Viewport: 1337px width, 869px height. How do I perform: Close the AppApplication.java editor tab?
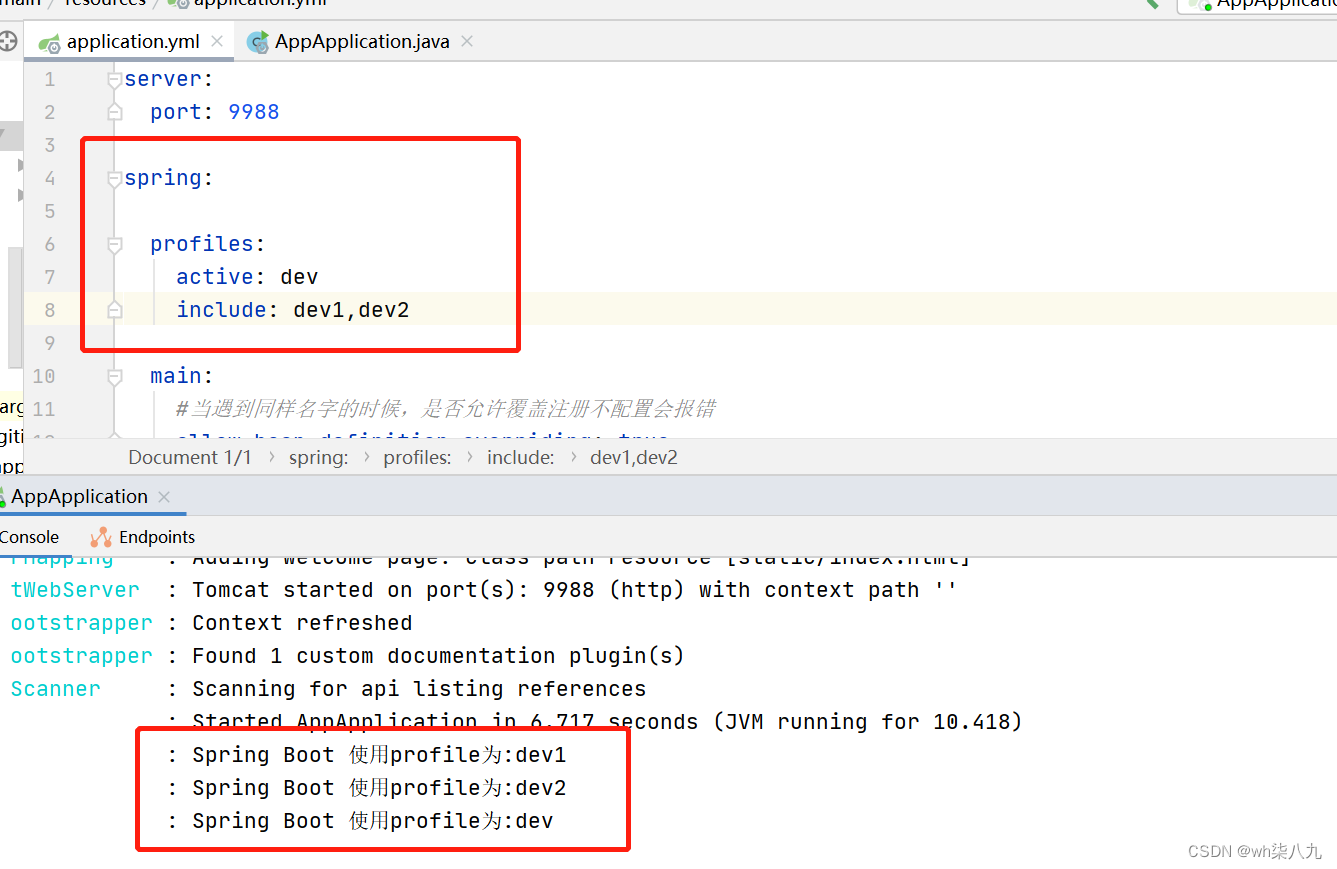click(467, 42)
